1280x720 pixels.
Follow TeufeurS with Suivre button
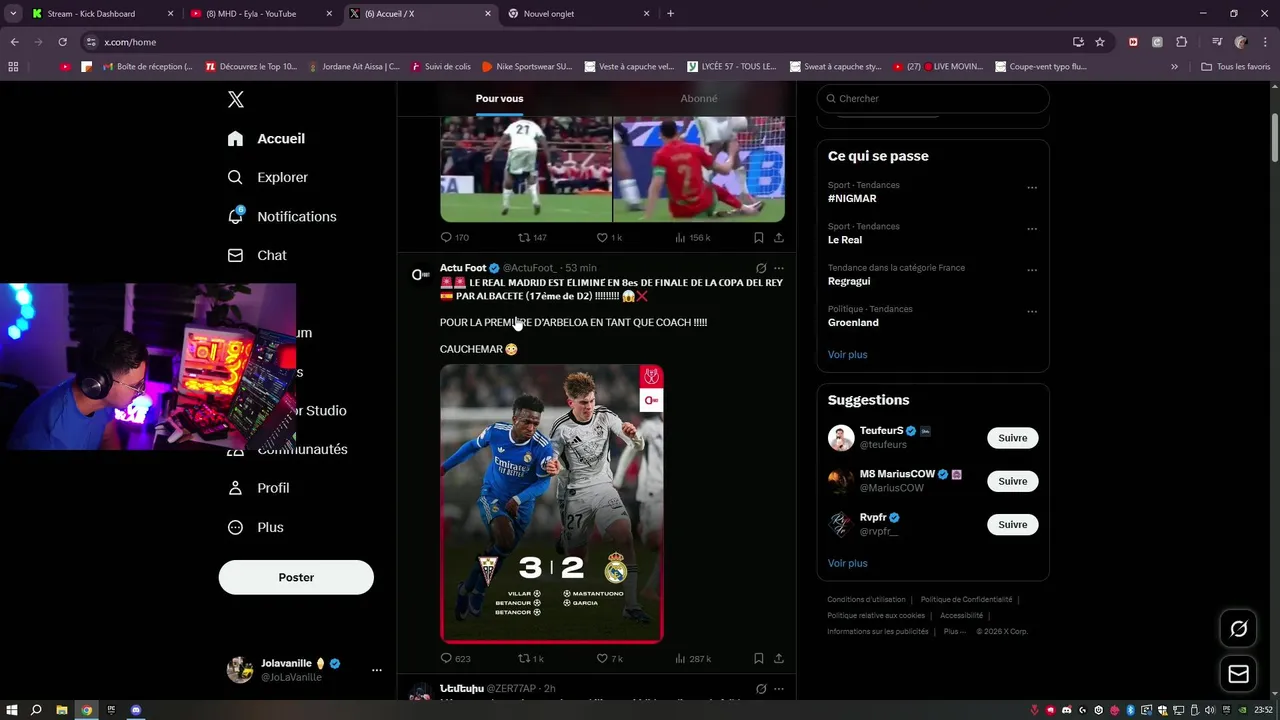point(1012,438)
